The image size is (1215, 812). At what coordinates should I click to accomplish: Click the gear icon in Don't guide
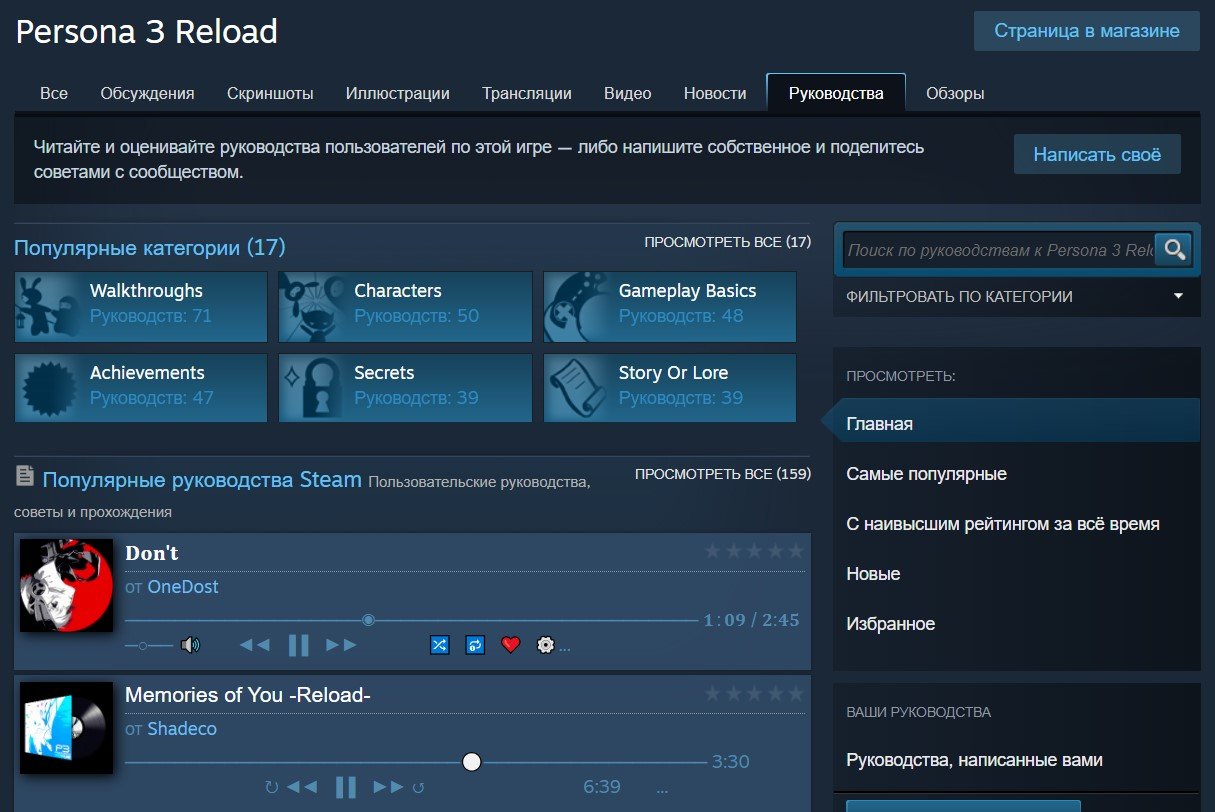(545, 645)
